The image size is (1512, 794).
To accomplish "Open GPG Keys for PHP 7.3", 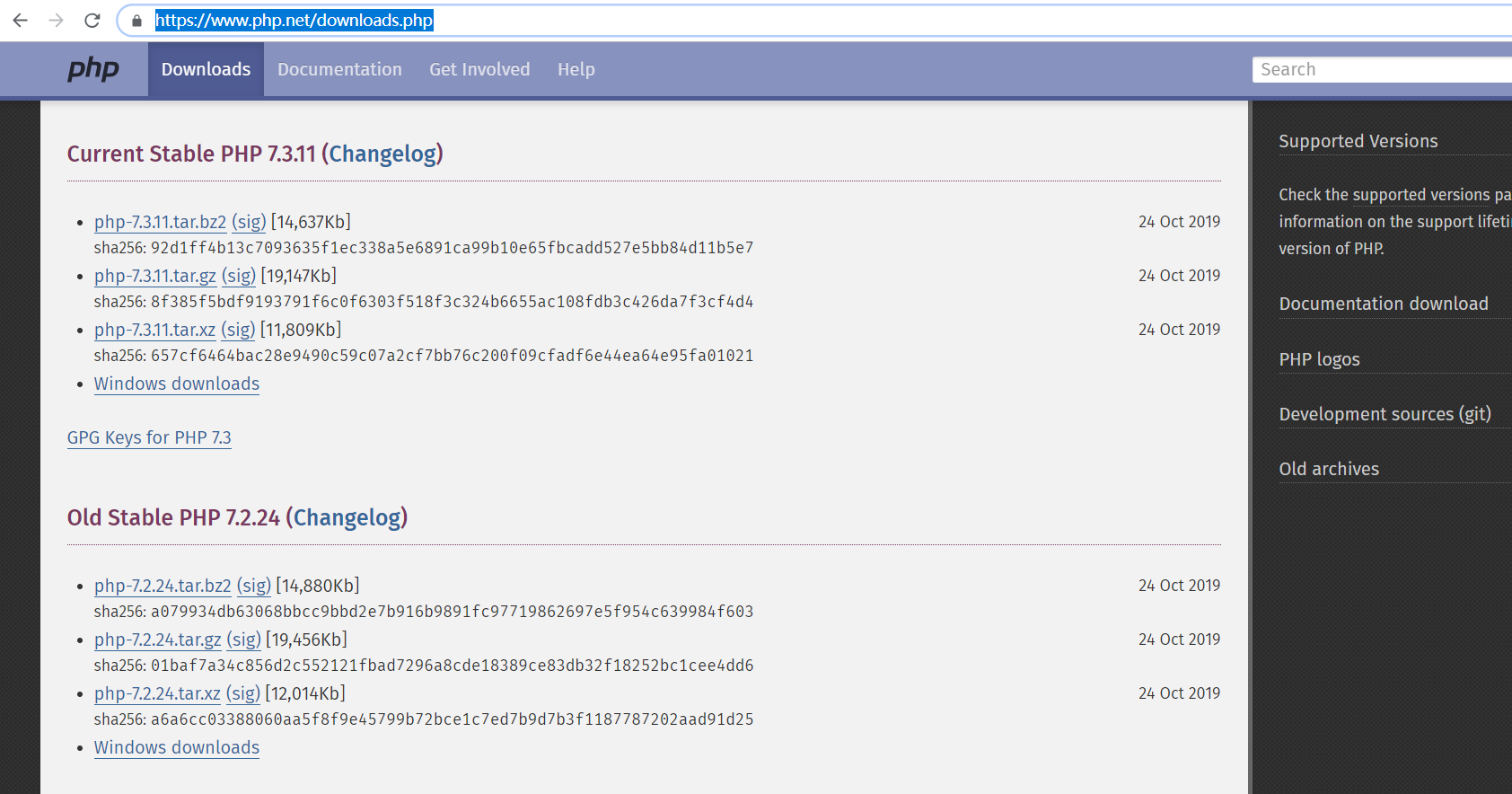I will click(x=149, y=437).
